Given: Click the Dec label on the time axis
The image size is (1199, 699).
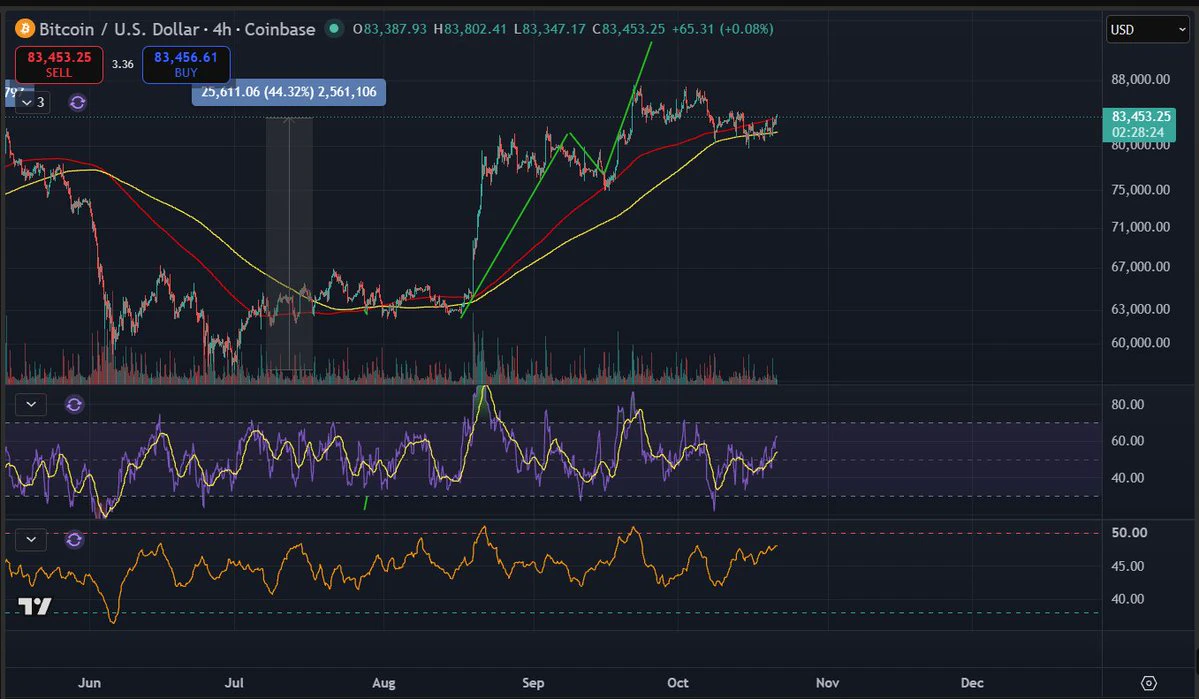Looking at the screenshot, I should point(972,683).
